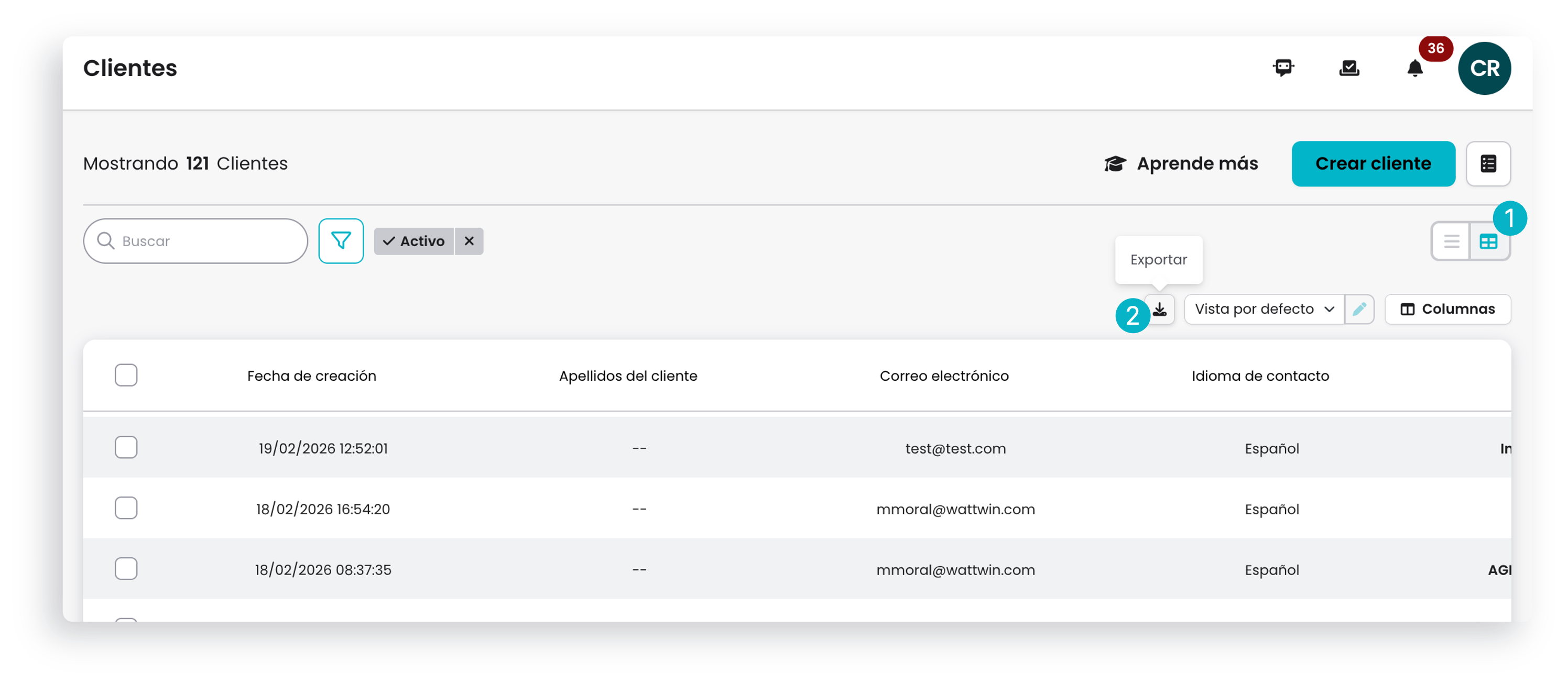Check the test@test.com row checkbox

tap(126, 447)
